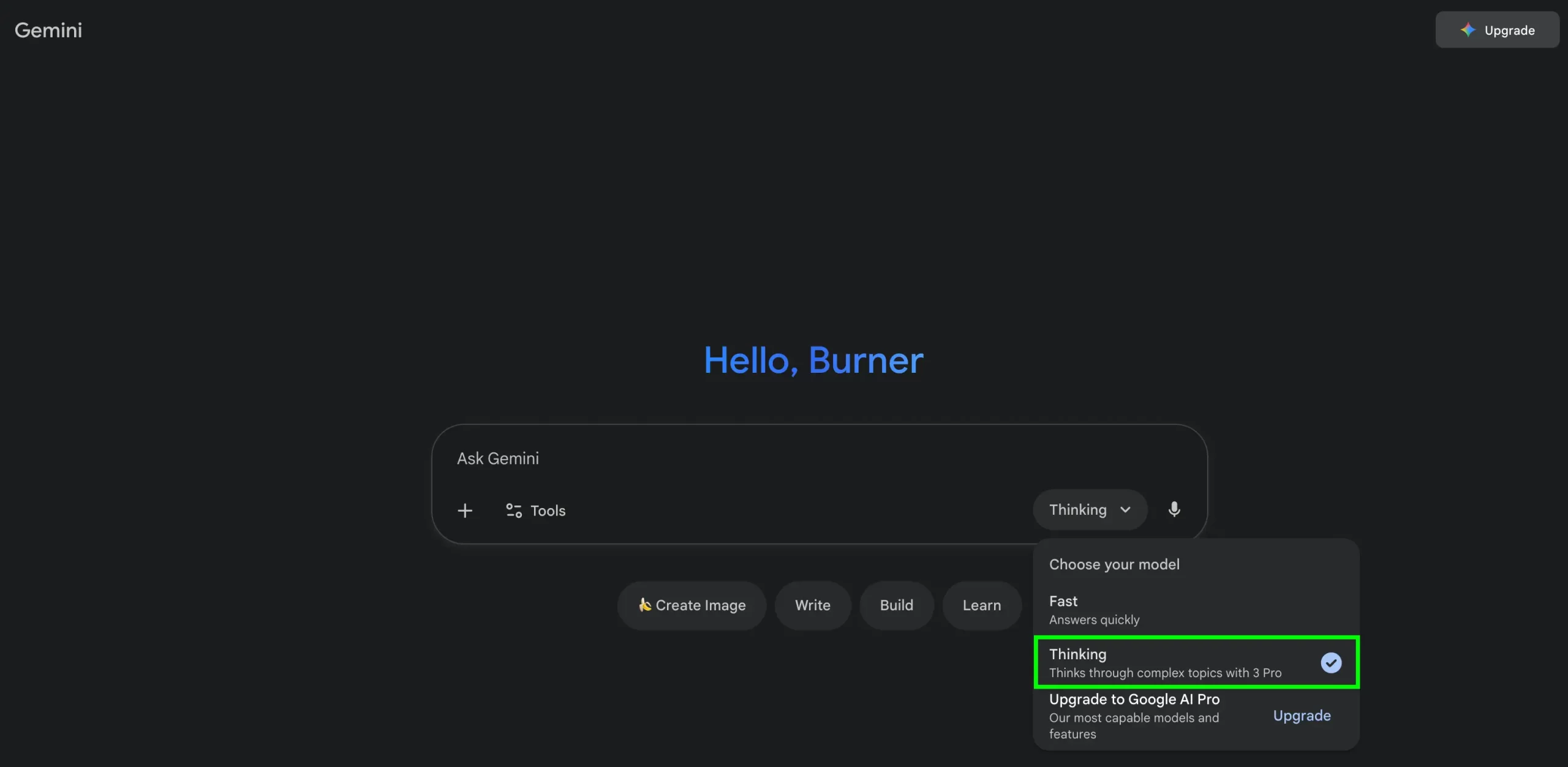1568x767 pixels.
Task: Choose the Learn suggestion chip
Action: [x=981, y=605]
